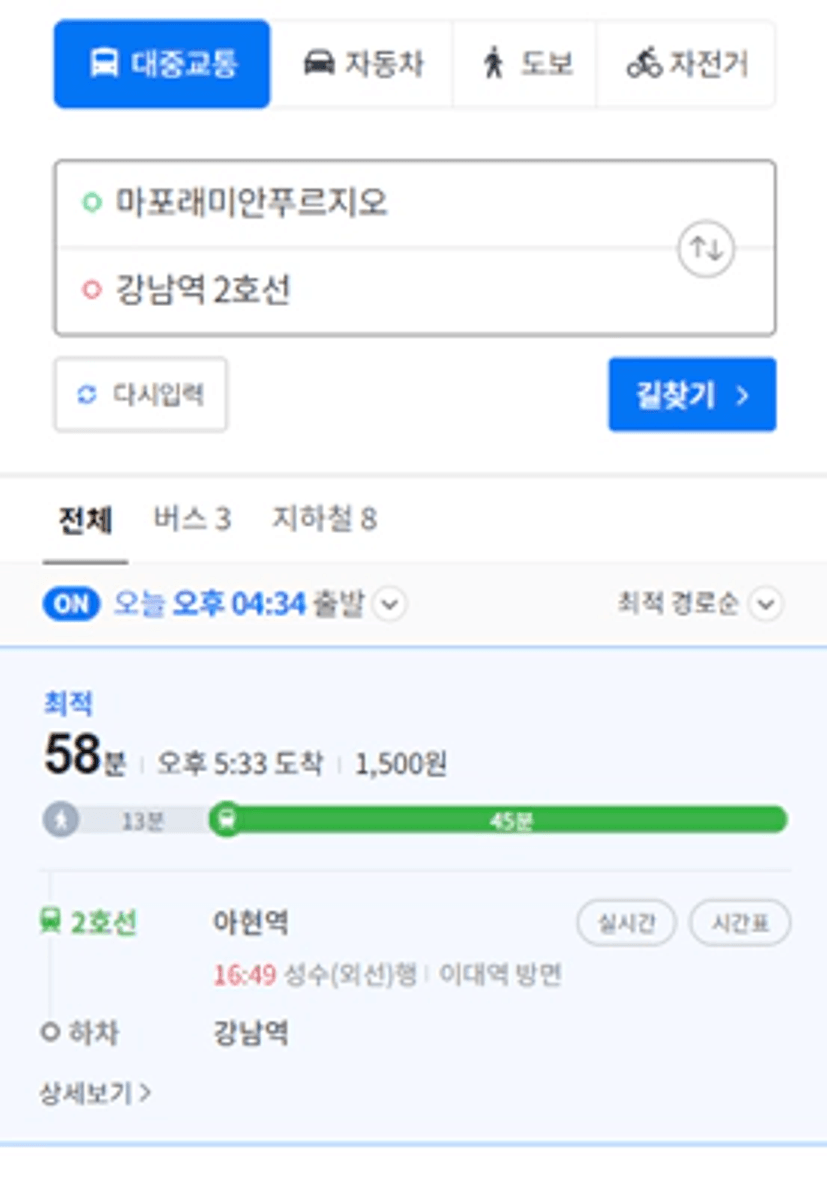The width and height of the screenshot is (827, 1185).
Task: Click the green subway icon on route bar
Action: click(227, 820)
